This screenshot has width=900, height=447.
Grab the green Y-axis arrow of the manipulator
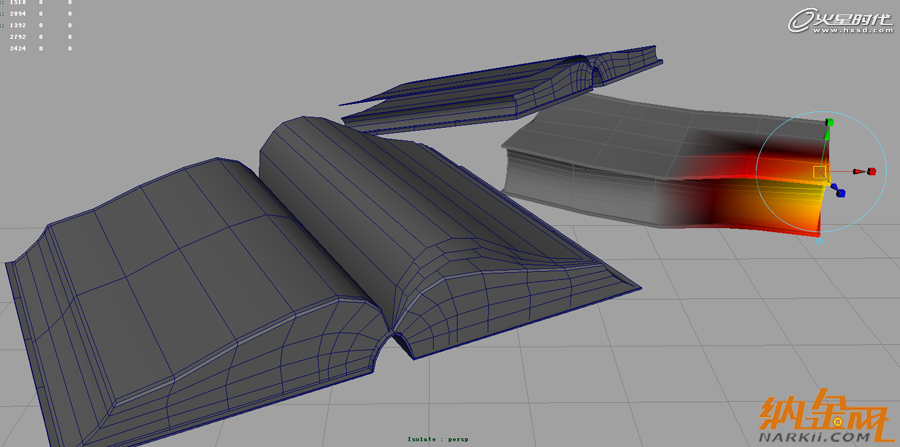pos(827,134)
